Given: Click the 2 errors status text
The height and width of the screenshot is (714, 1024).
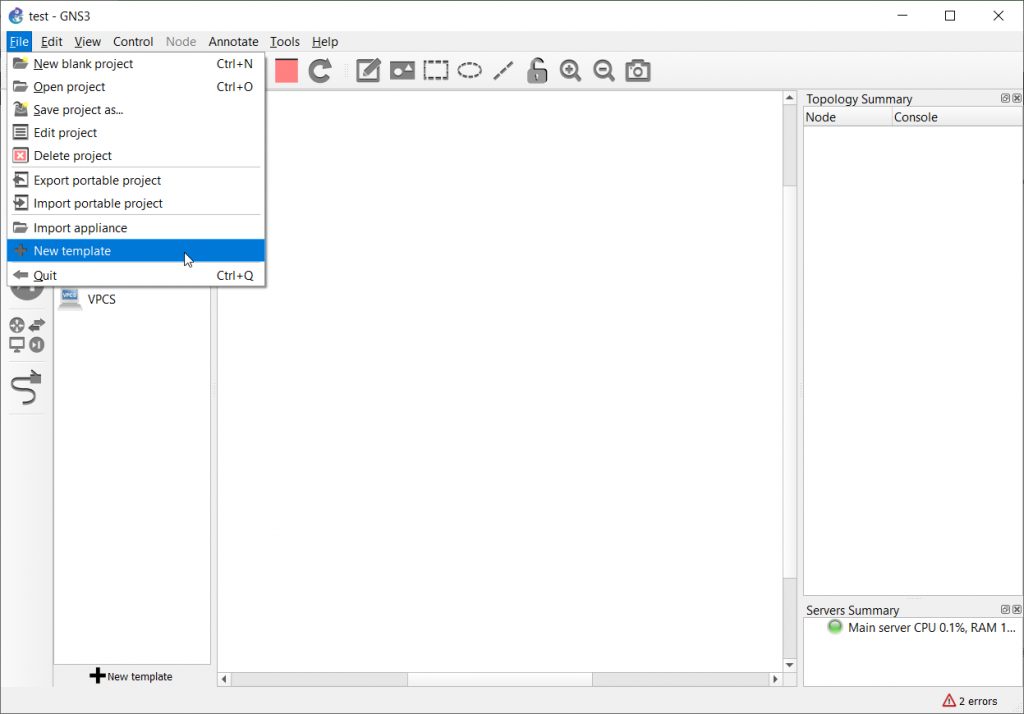Looking at the screenshot, I should (978, 701).
